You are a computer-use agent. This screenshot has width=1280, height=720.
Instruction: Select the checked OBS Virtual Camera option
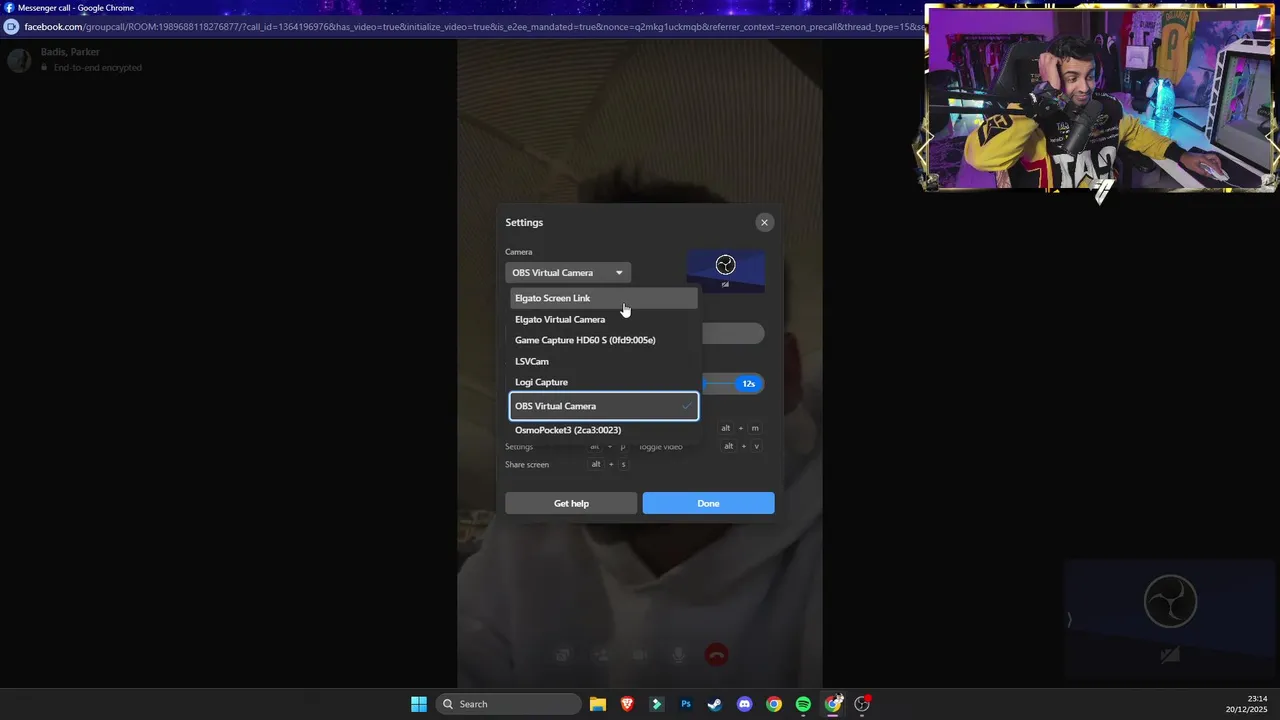click(603, 406)
